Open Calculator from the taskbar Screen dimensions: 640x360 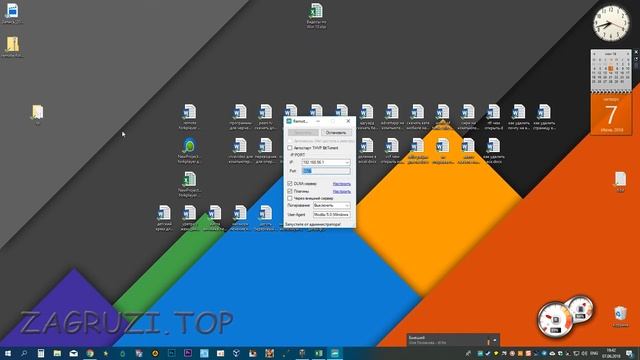point(40,353)
